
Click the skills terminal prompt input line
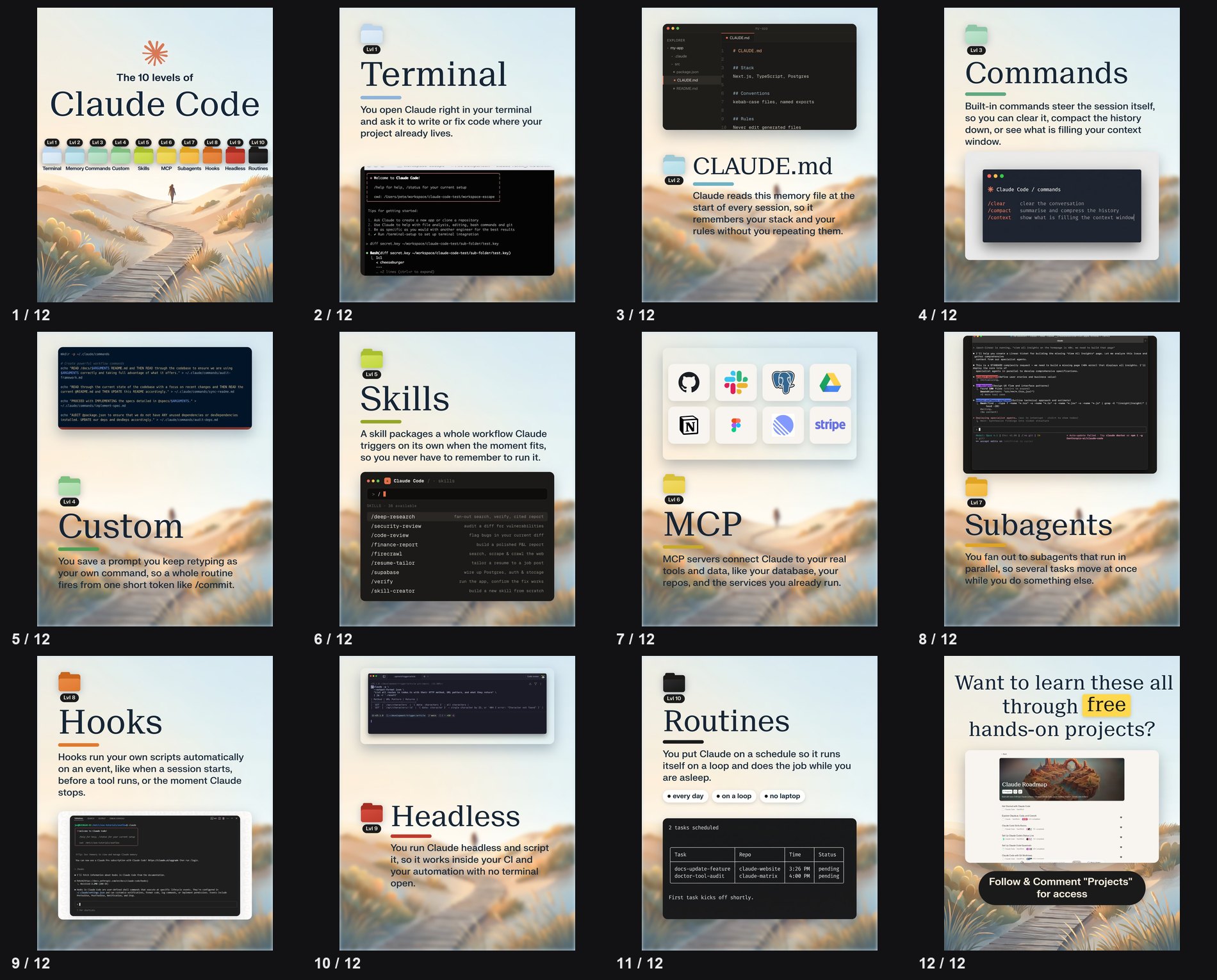click(x=457, y=494)
